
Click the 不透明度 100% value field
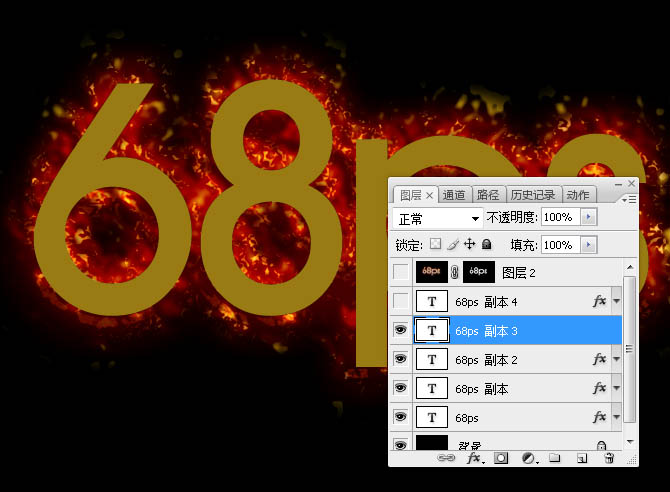coord(561,217)
